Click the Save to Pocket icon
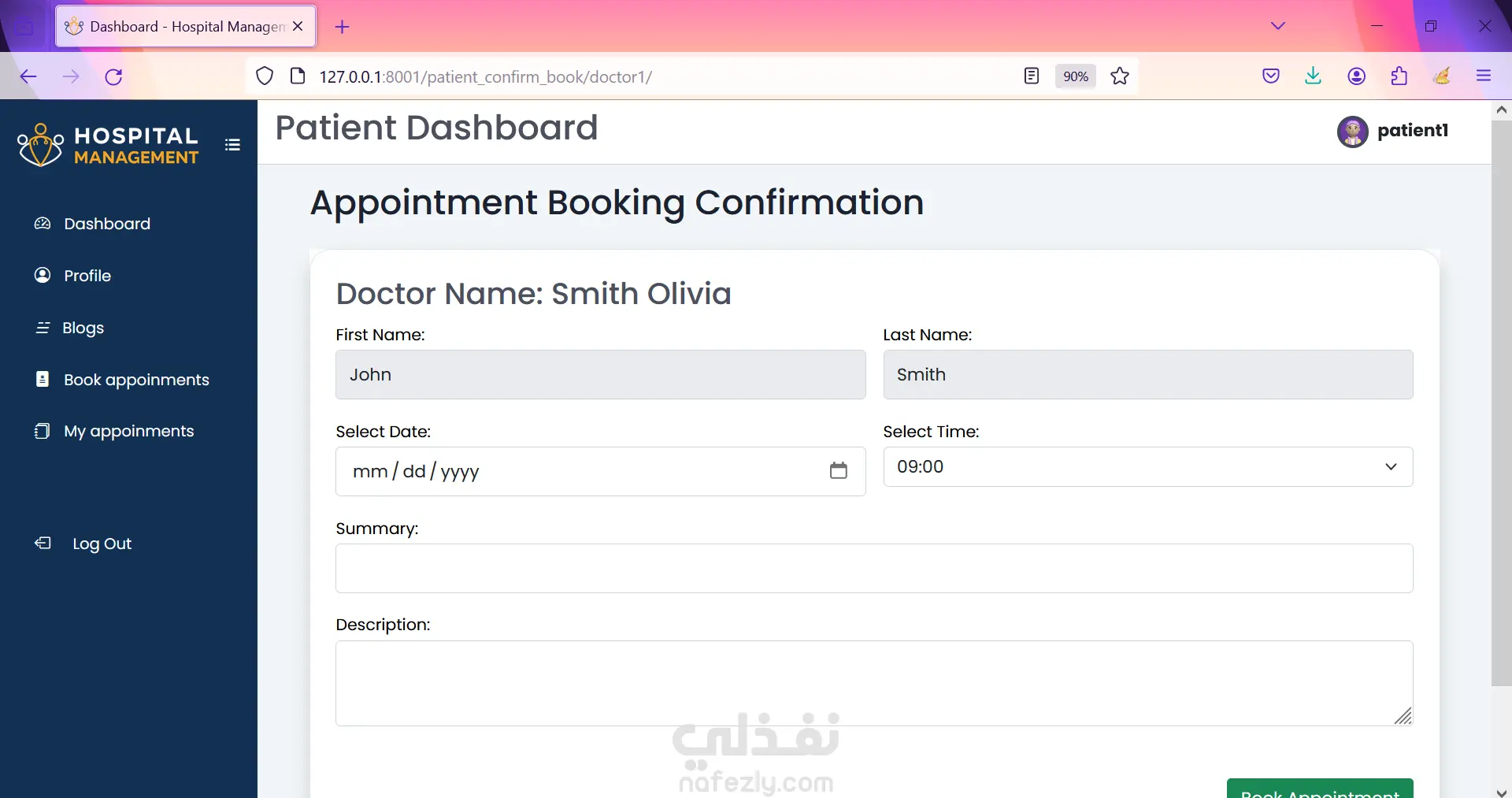Image resolution: width=1512 pixels, height=798 pixels. click(x=1270, y=76)
